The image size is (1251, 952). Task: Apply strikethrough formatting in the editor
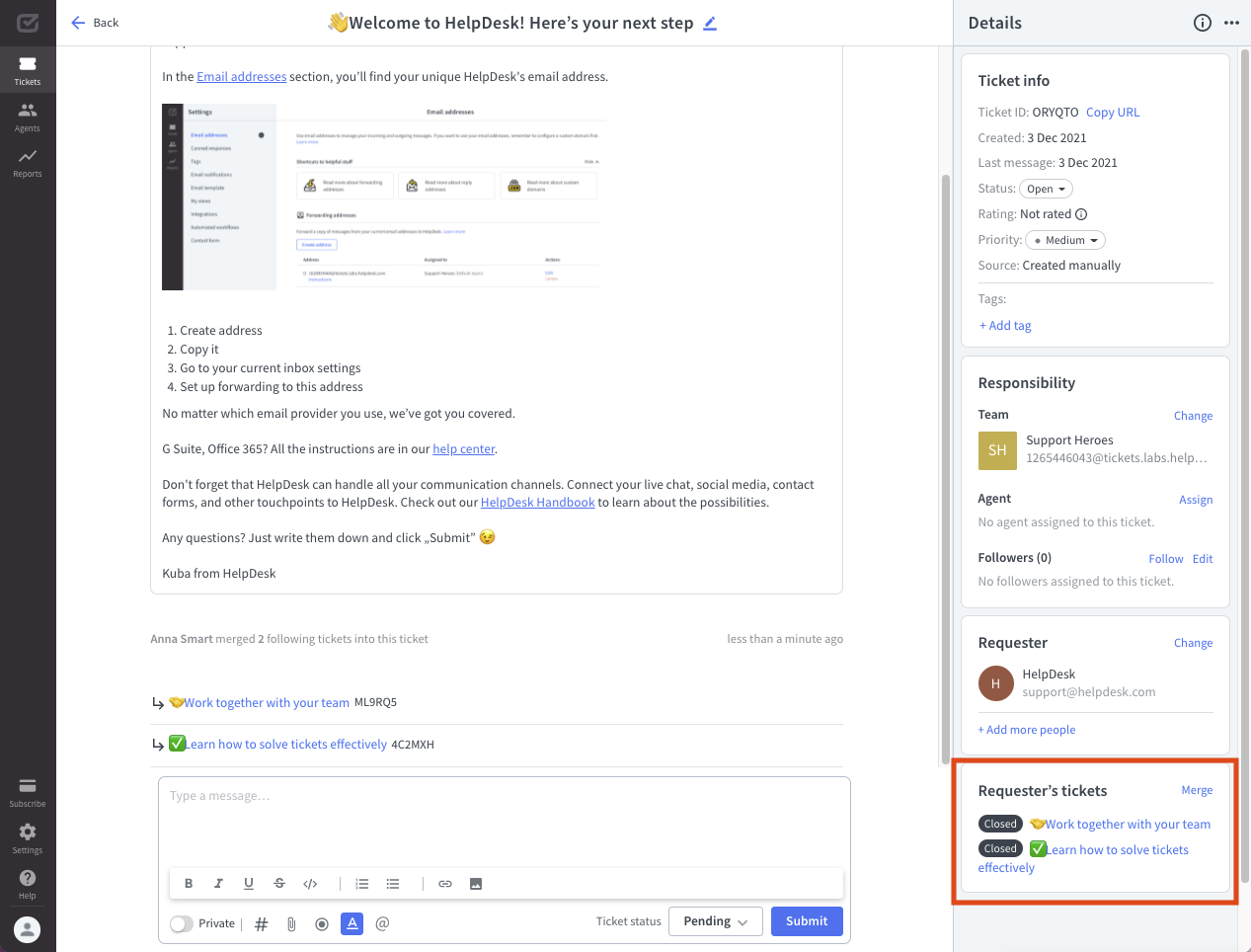click(279, 884)
